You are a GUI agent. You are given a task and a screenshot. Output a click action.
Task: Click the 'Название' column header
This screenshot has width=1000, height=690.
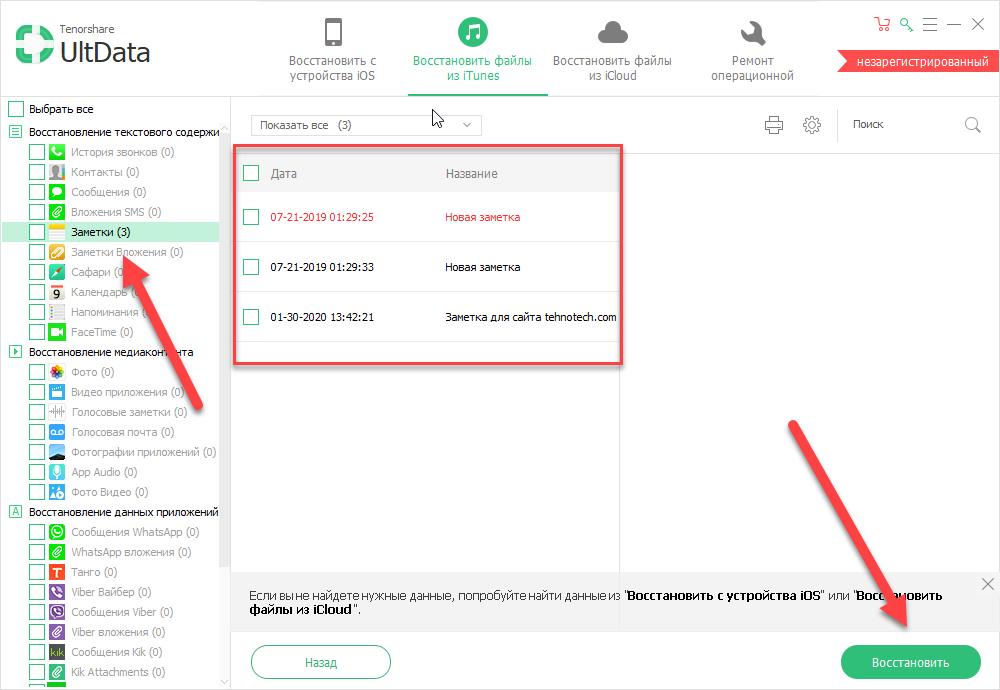[x=471, y=173]
